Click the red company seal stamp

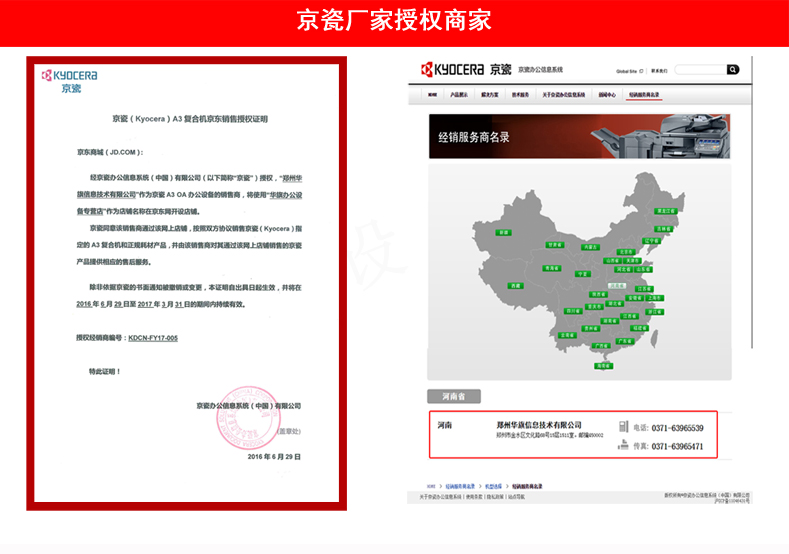(247, 417)
